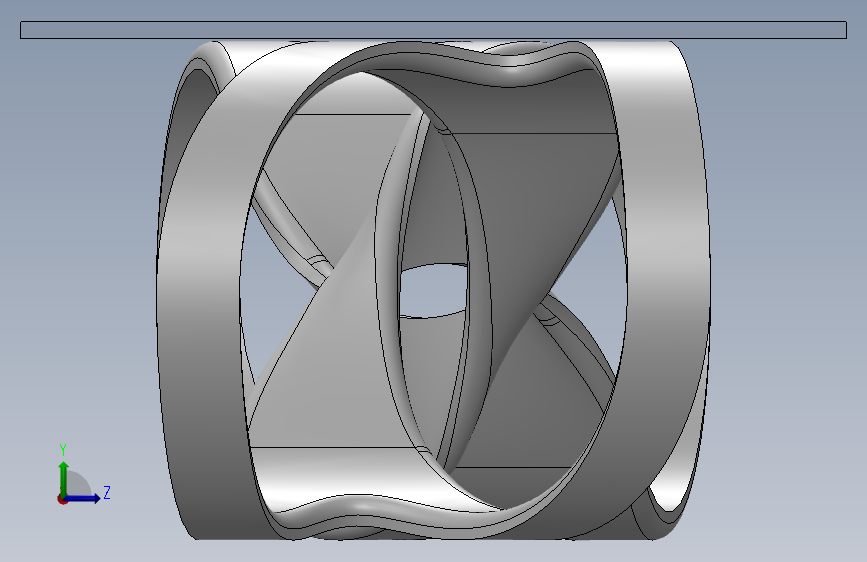Image resolution: width=867 pixels, height=562 pixels.
Task: Click the green Y axis arrow
Action: tap(64, 479)
